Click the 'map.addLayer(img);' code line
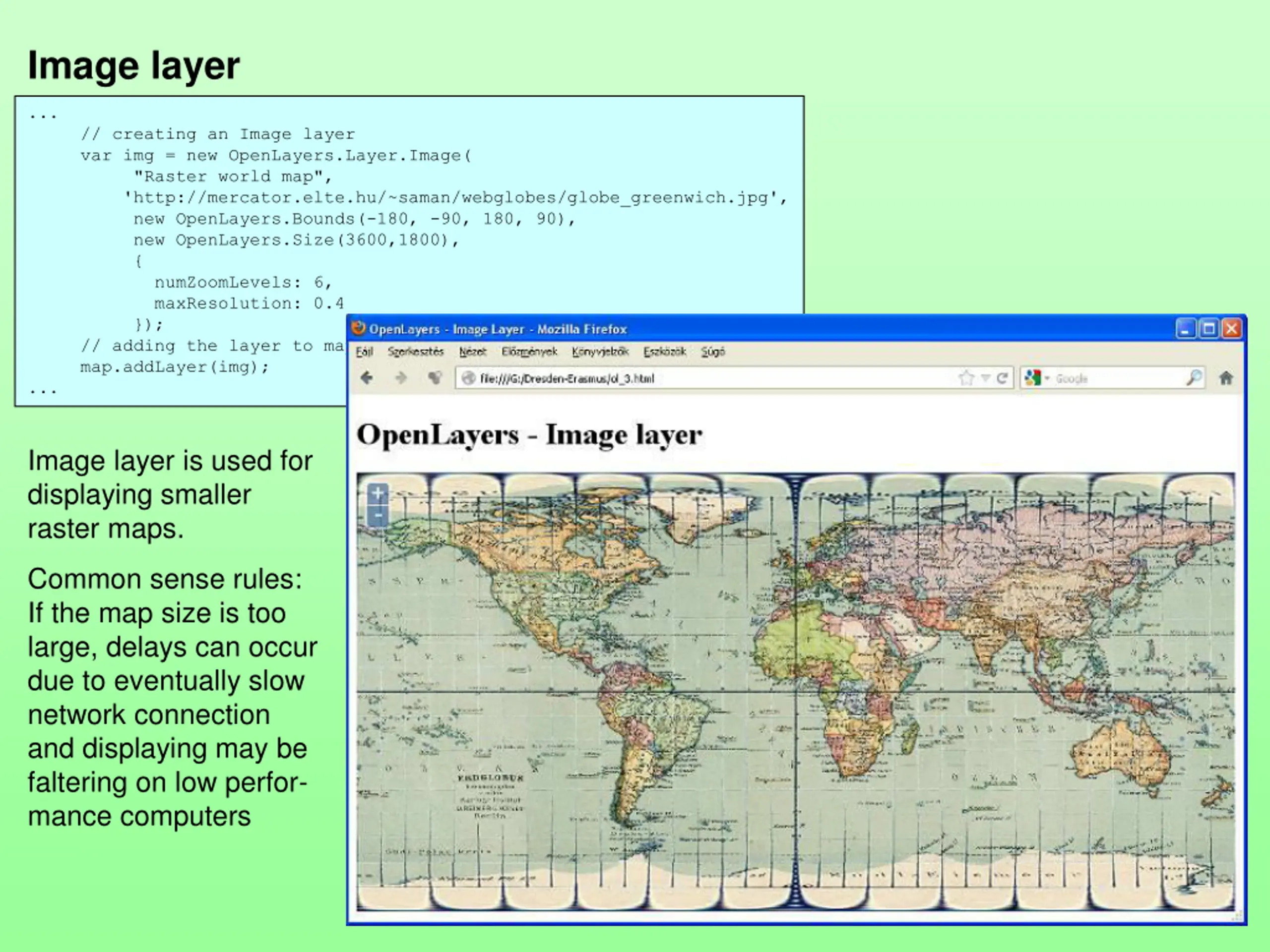The width and height of the screenshot is (1270, 952). 175,367
